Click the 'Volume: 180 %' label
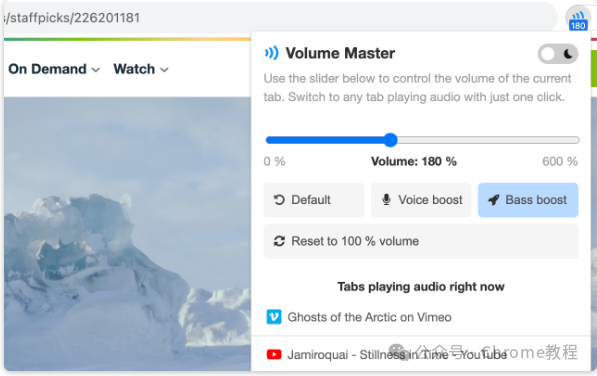Viewport: 597px width, 376px height. [x=414, y=161]
